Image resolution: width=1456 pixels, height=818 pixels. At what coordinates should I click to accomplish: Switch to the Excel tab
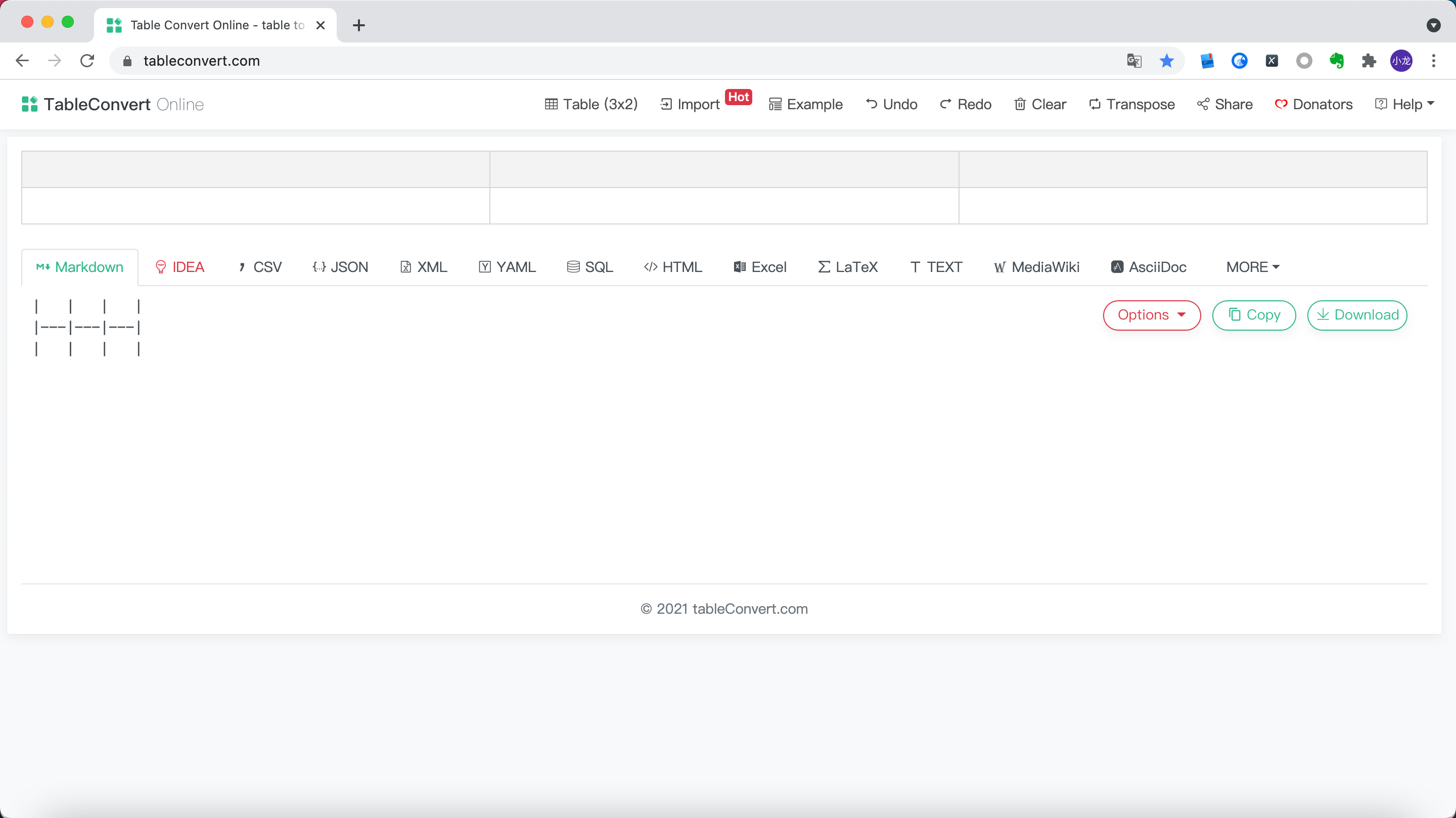[760, 267]
